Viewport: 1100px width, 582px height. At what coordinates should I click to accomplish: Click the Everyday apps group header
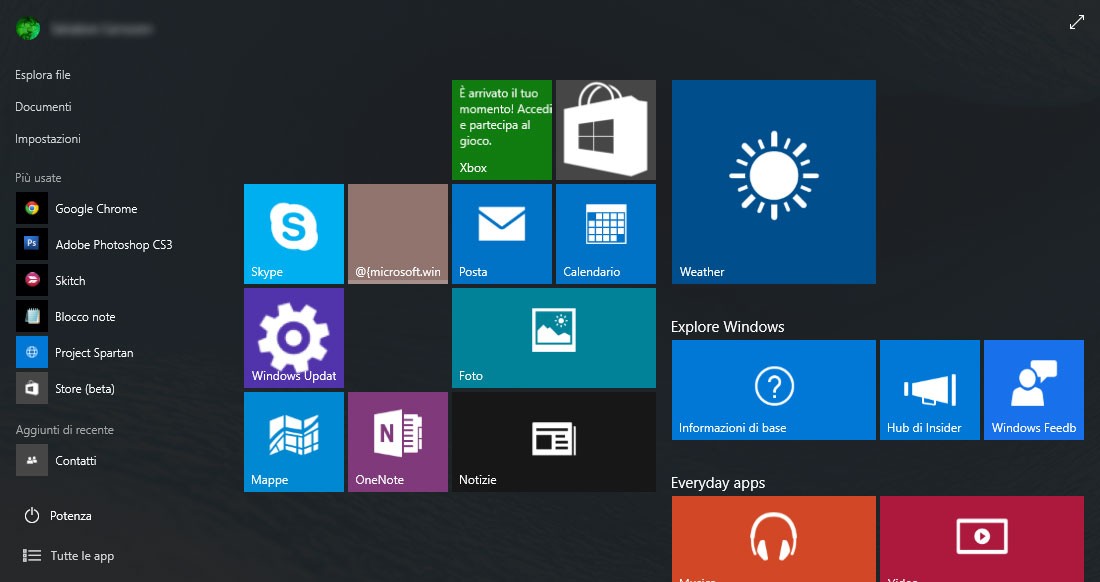718,483
